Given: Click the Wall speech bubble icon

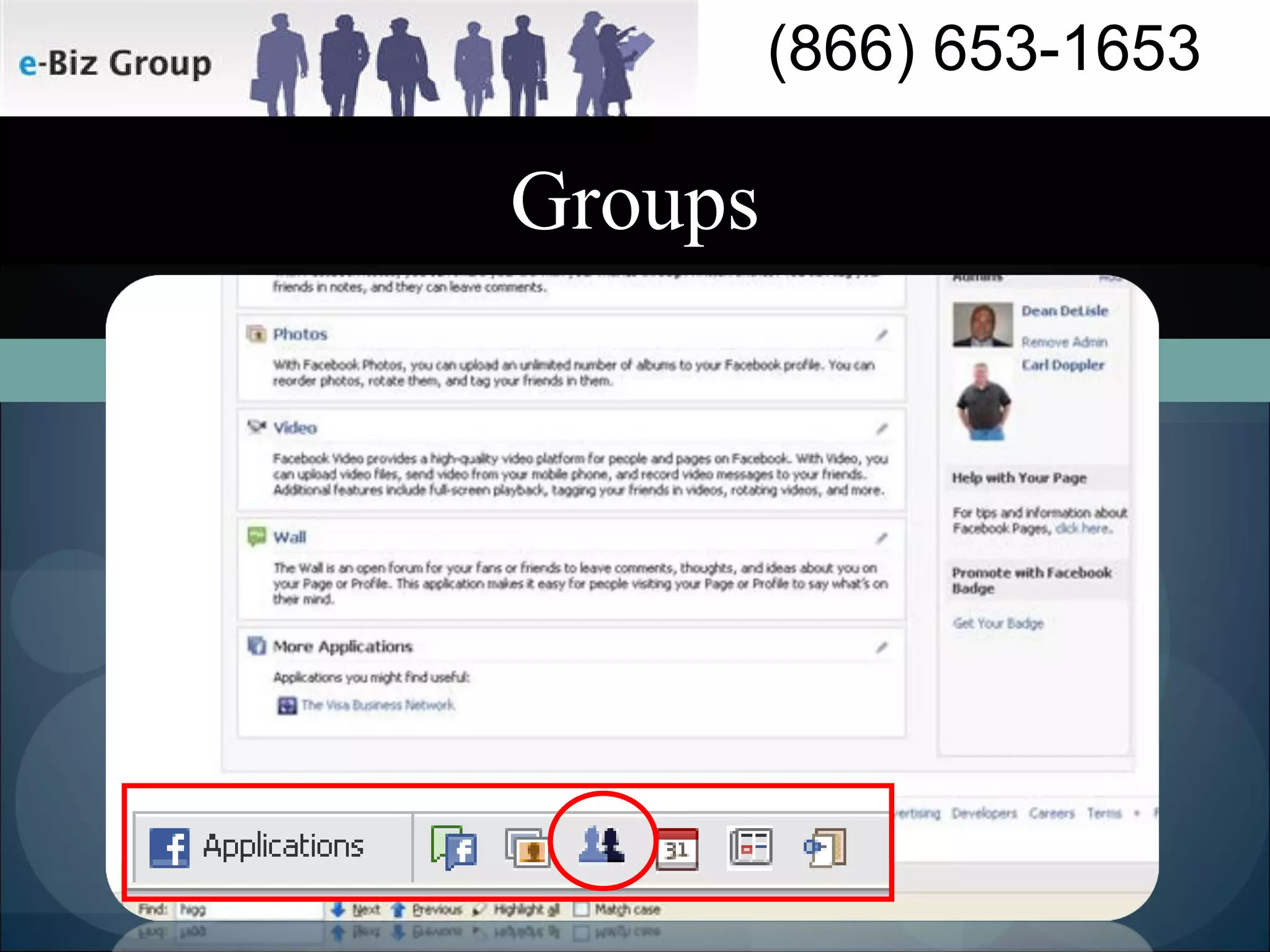Looking at the screenshot, I should [256, 536].
